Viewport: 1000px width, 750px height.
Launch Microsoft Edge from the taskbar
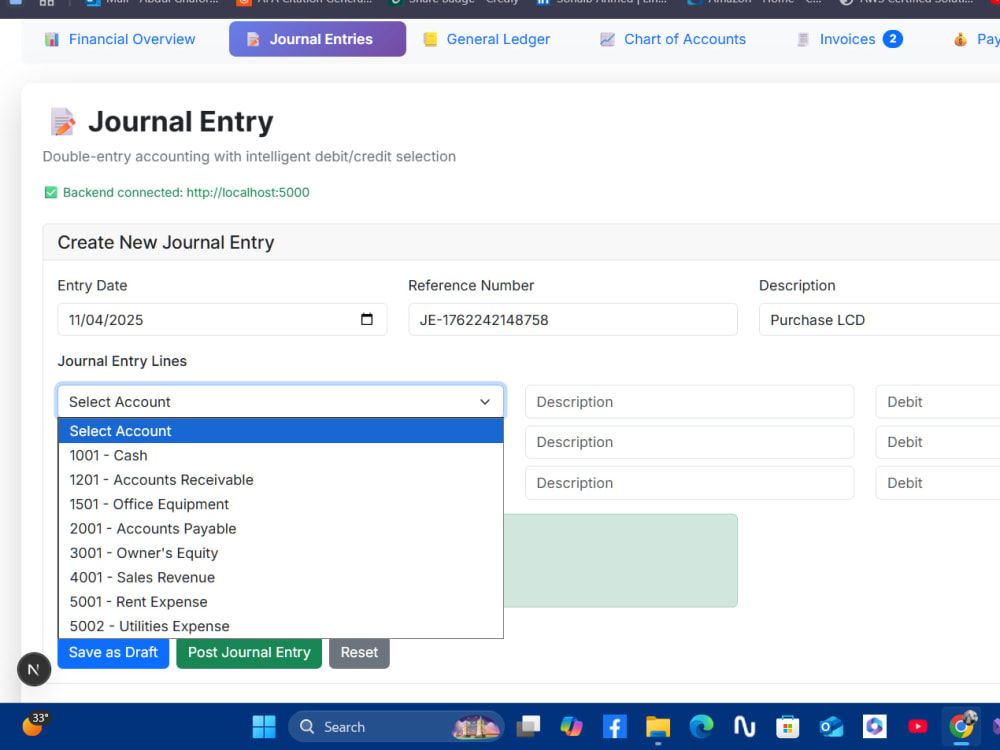tap(701, 726)
